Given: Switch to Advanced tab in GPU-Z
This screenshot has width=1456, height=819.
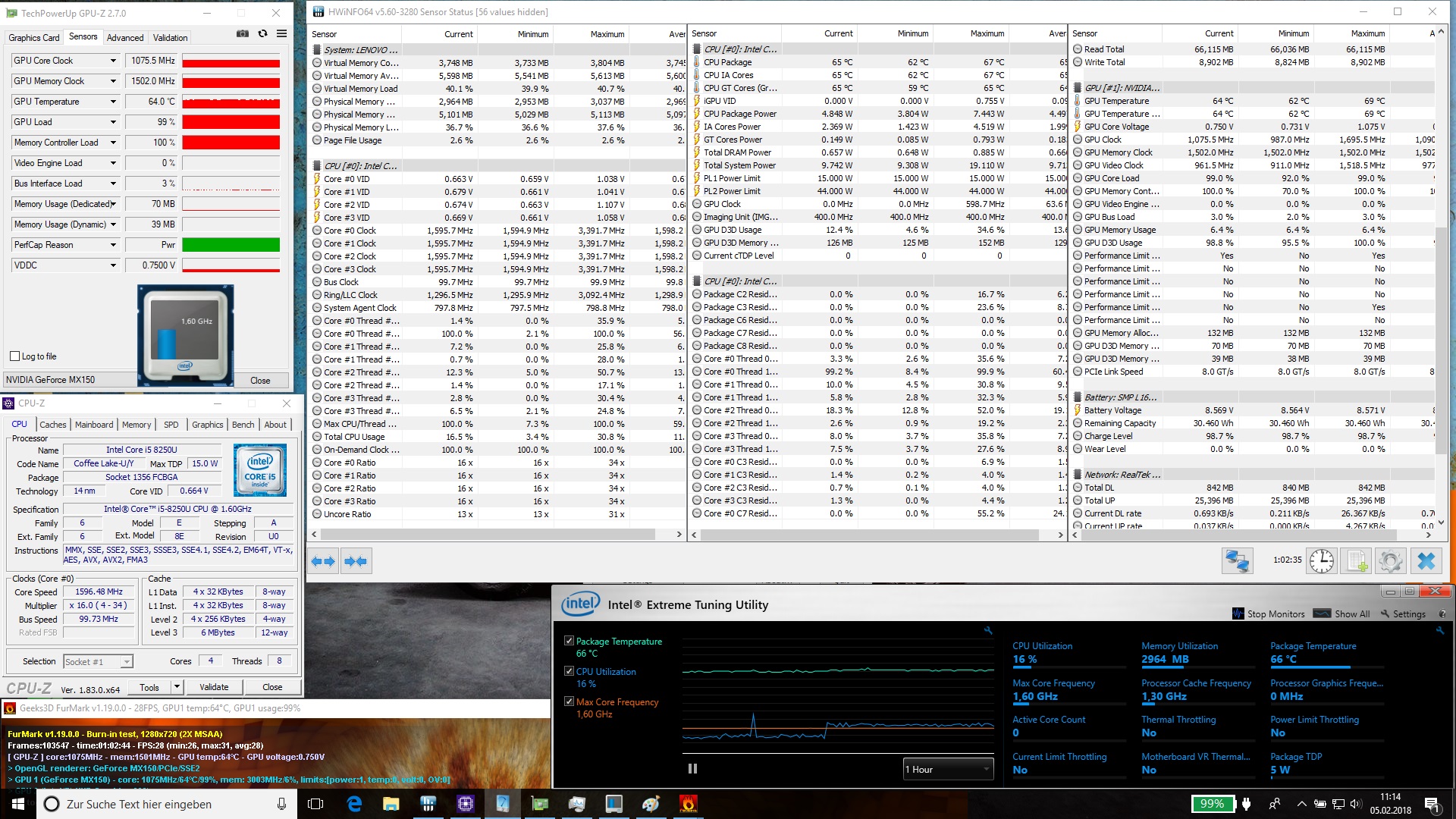Looking at the screenshot, I should (x=125, y=37).
